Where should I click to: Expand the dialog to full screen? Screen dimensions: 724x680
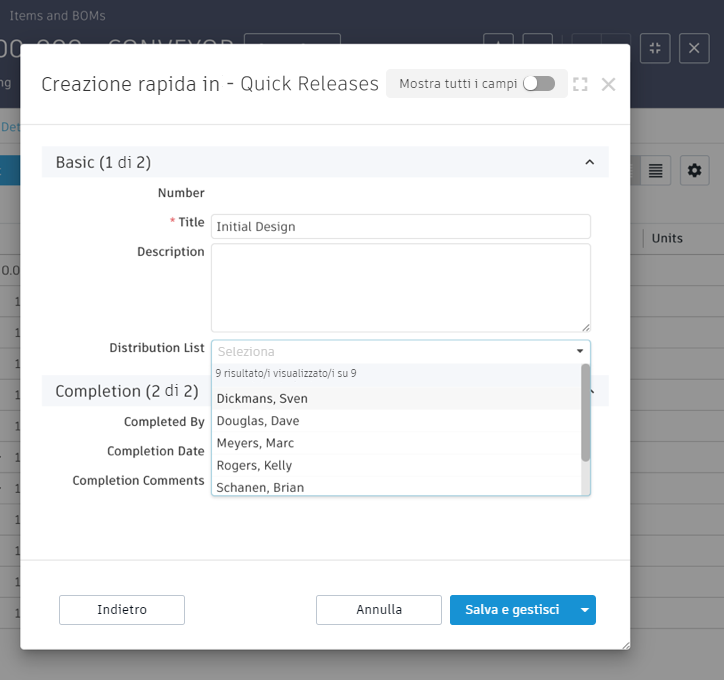(580, 84)
